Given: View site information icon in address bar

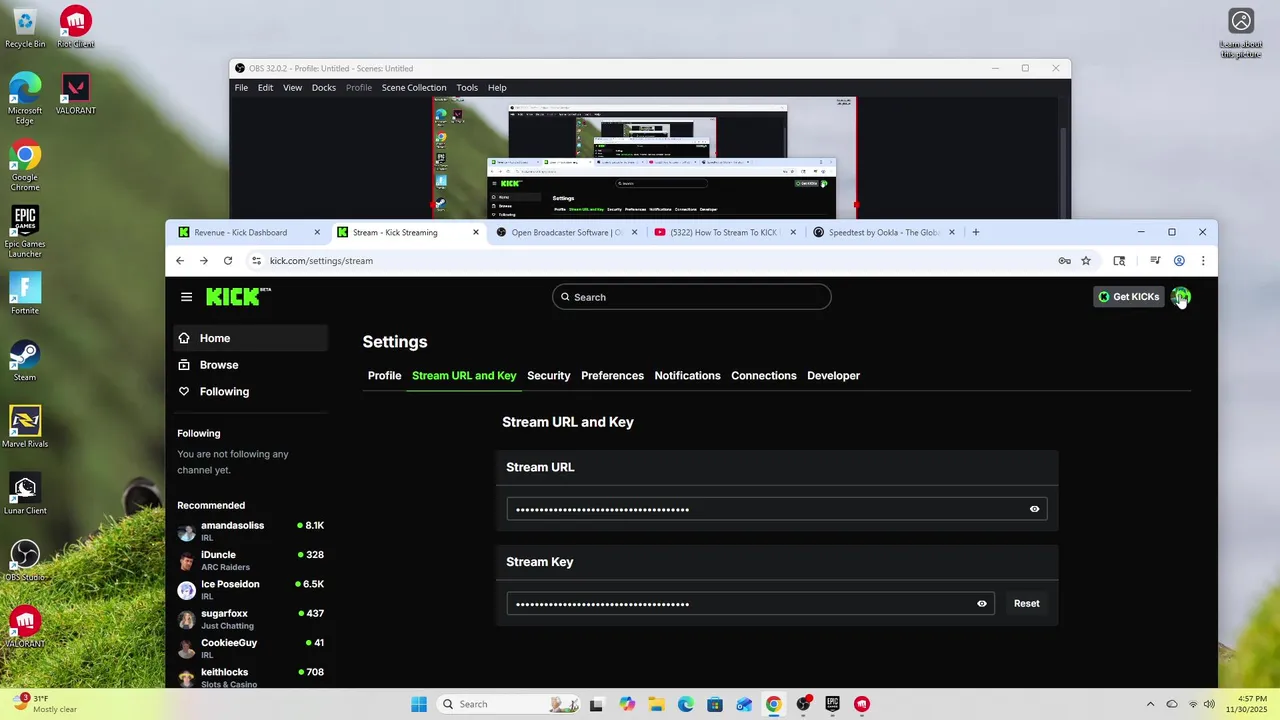Looking at the screenshot, I should (x=256, y=261).
